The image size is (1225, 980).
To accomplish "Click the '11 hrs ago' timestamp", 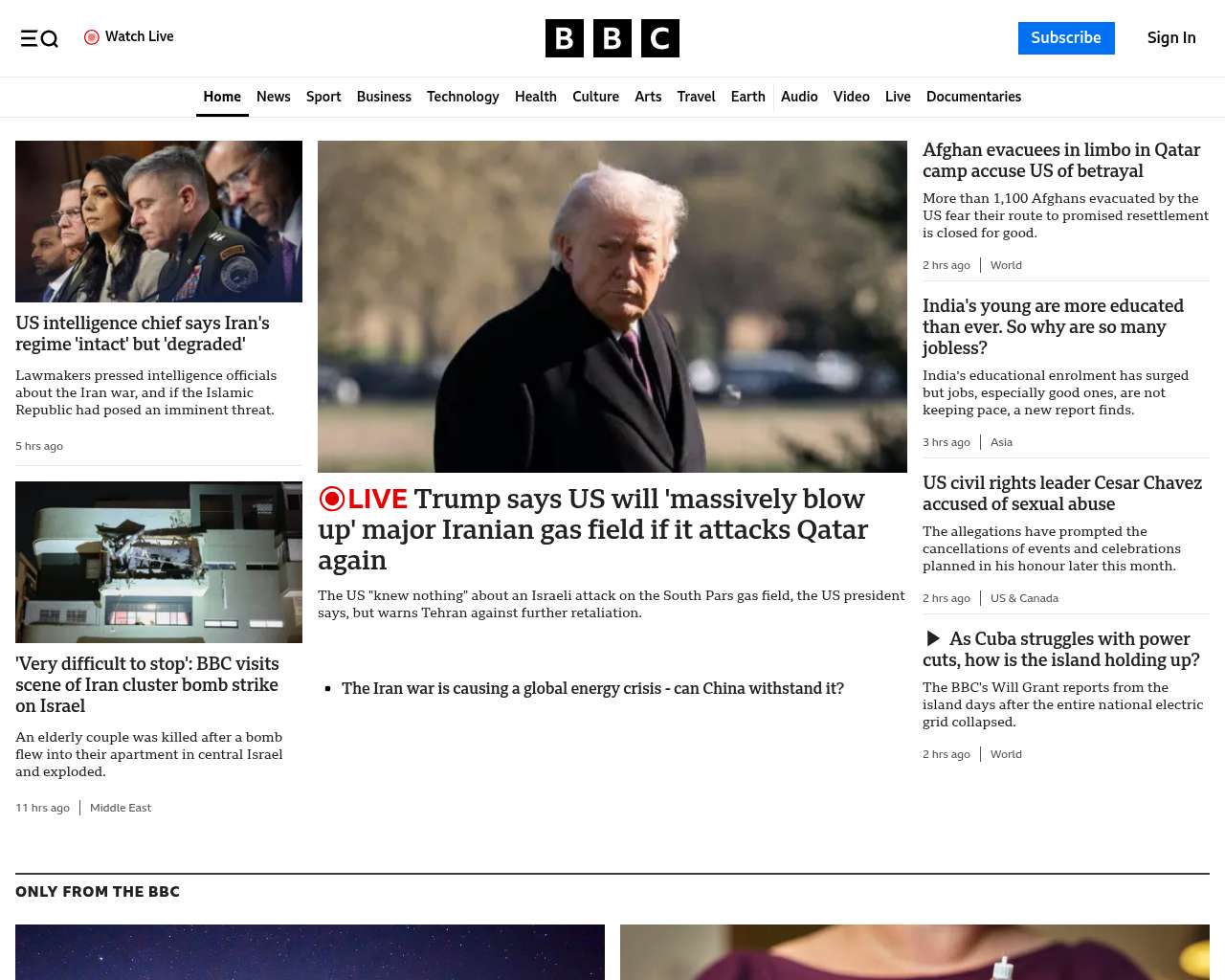I will pyautogui.click(x=42, y=808).
